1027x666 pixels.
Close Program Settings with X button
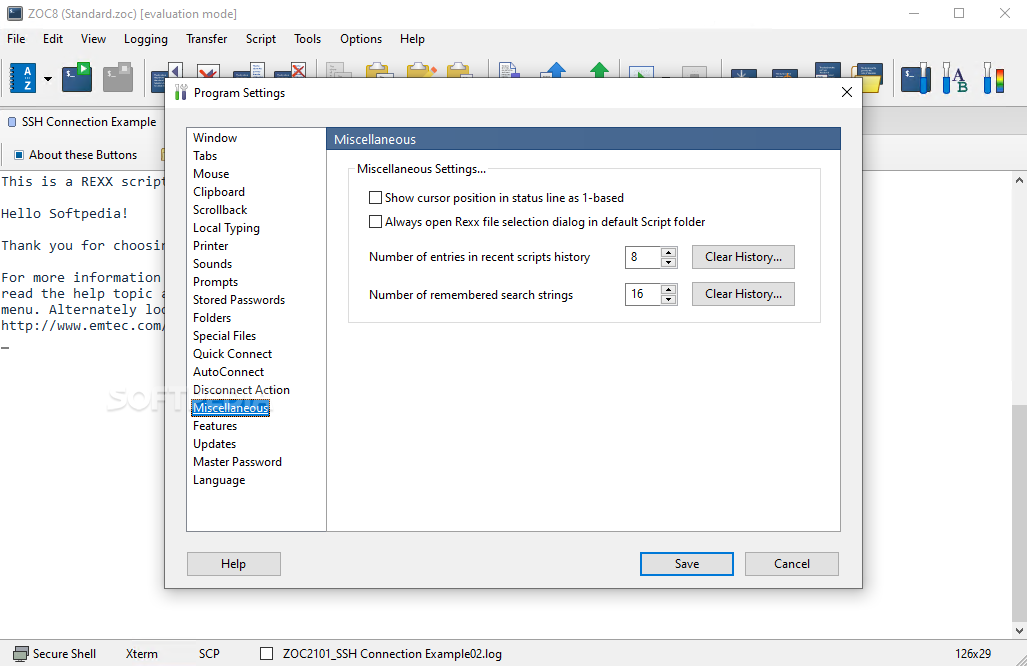click(x=847, y=92)
